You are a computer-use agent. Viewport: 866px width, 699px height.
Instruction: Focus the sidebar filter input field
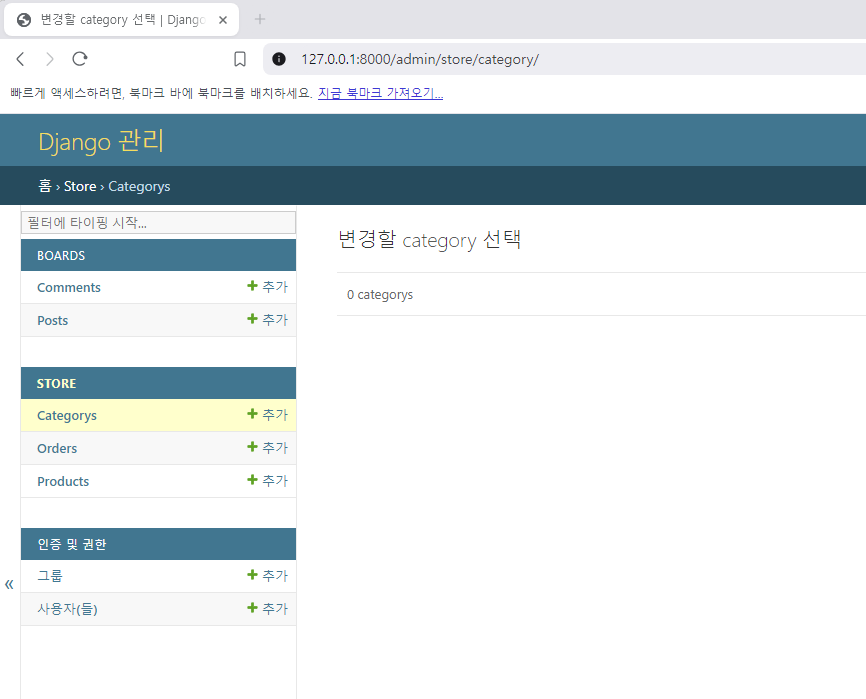click(x=159, y=223)
